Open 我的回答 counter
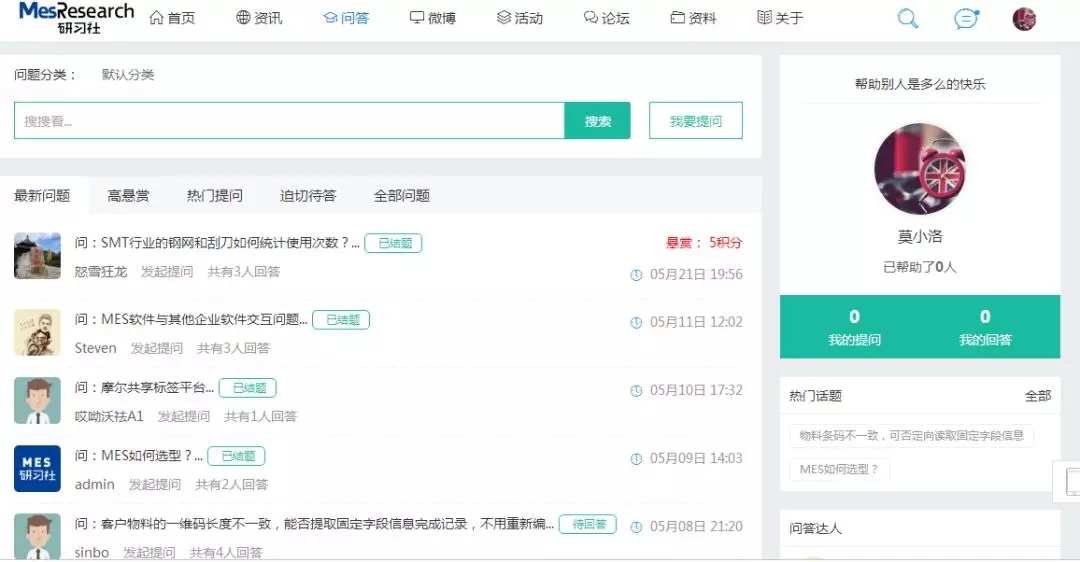 coord(985,326)
